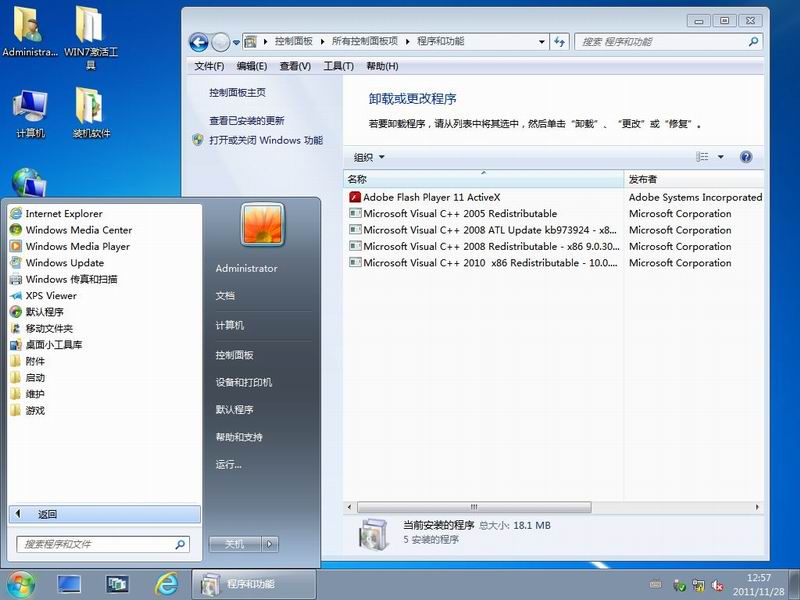800x600 pixels.
Task: Click the 查看已安装的更新 link
Action: point(246,120)
